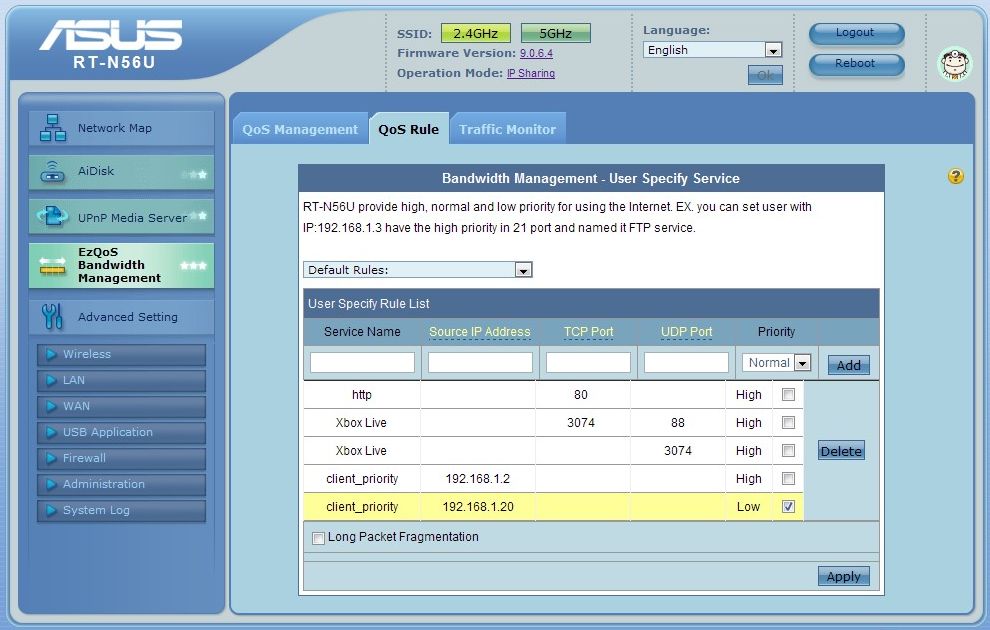Click the UPnP Media Server icon
This screenshot has height=630, width=990.
click(52, 216)
